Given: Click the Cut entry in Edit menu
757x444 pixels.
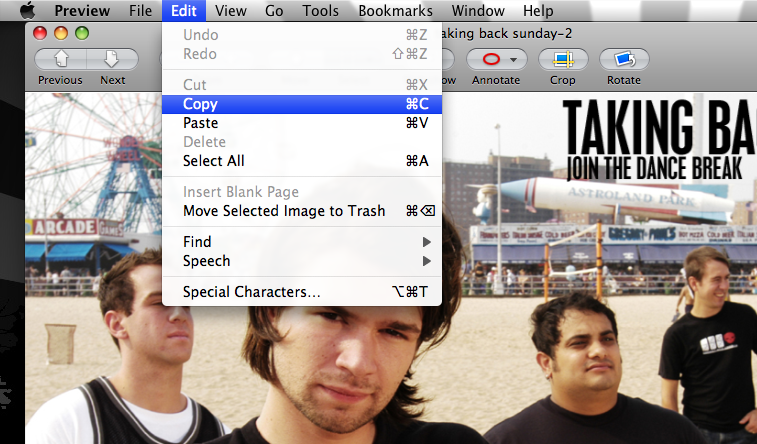Looking at the screenshot, I should (x=302, y=85).
